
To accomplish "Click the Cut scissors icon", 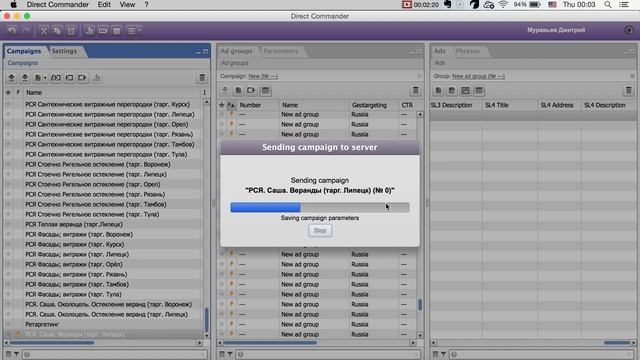I will tap(44, 31).
